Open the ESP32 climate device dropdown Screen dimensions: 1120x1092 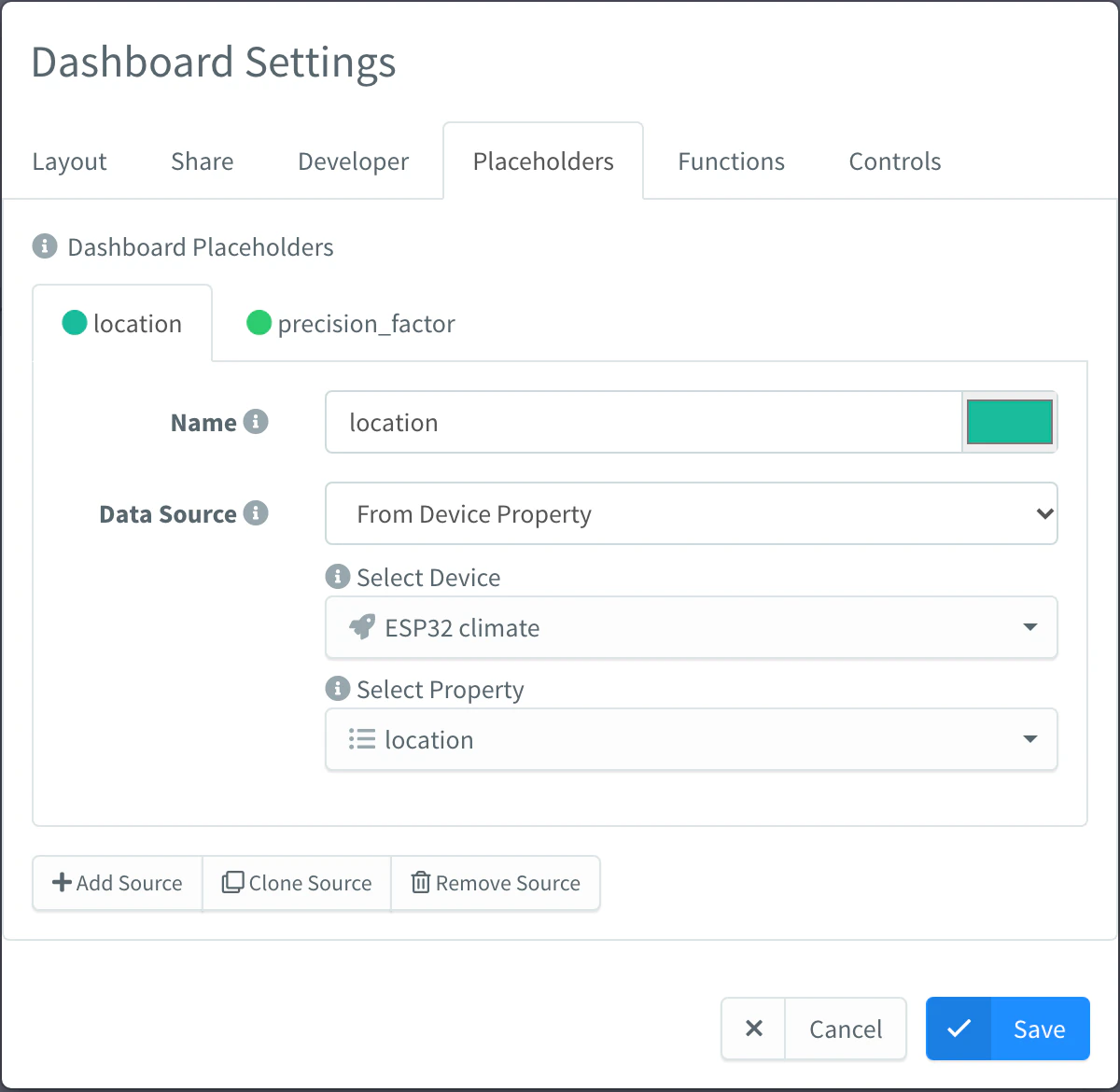[x=692, y=627]
